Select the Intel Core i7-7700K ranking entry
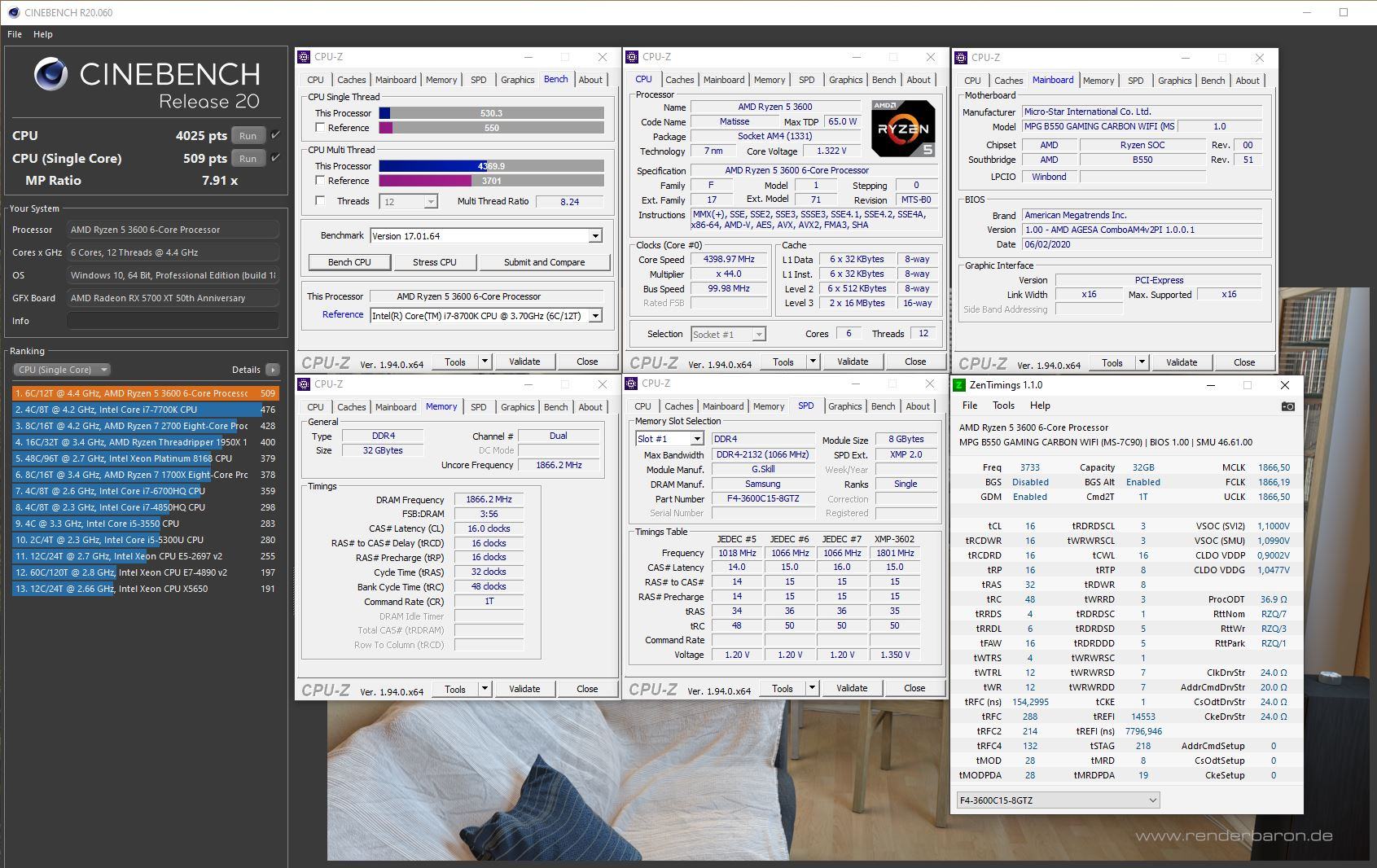 tap(145, 410)
